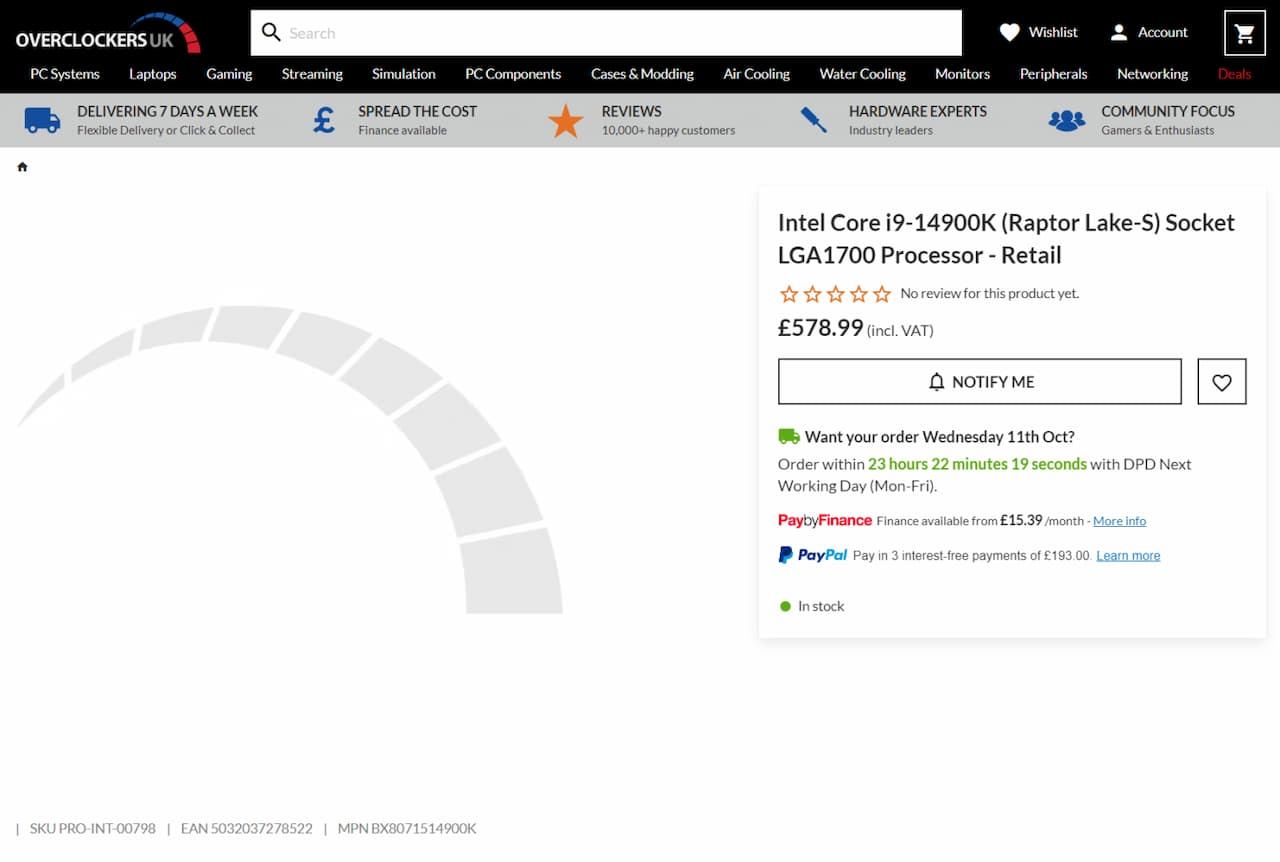Click the Overclockers UK logo
The width and height of the screenshot is (1280, 862).
pyautogui.click(x=108, y=33)
